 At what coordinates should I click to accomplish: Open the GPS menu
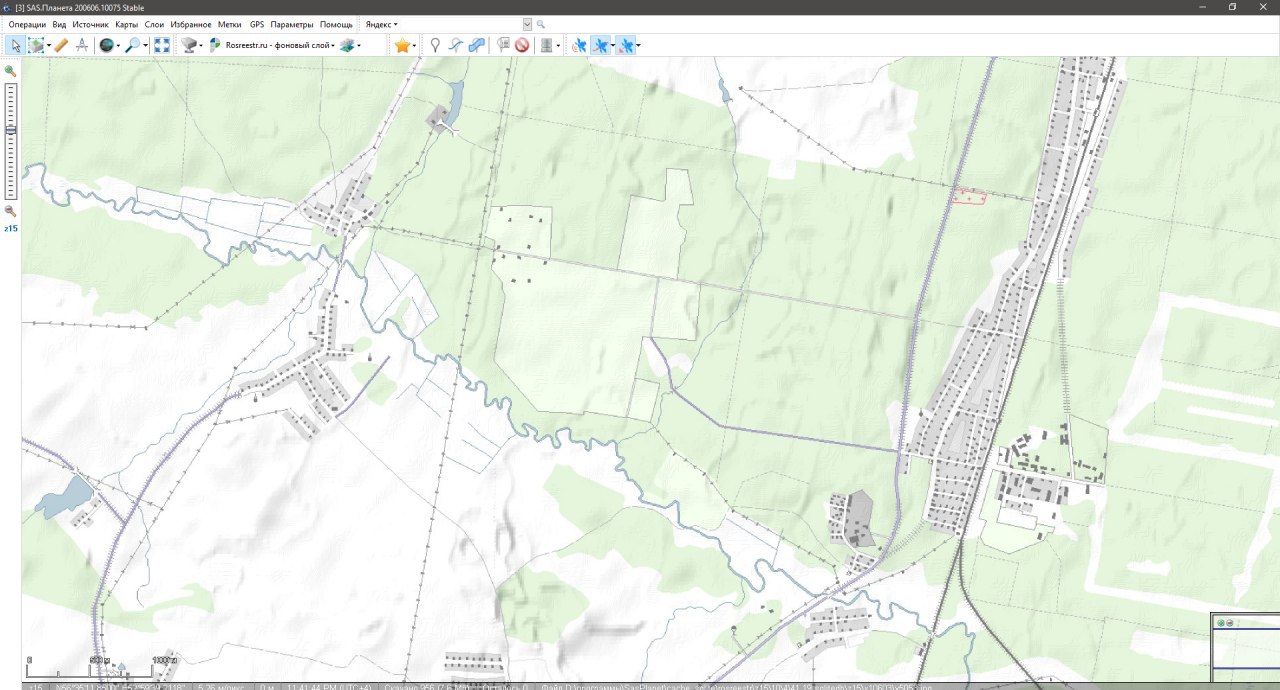[x=257, y=24]
